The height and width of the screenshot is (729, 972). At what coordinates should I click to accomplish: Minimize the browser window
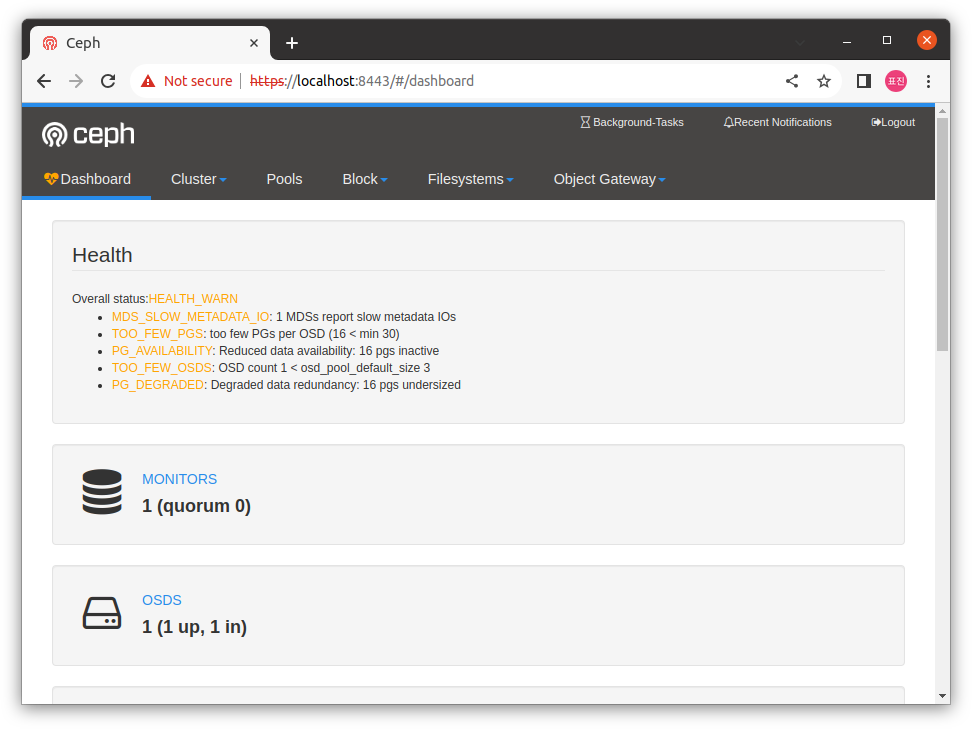[x=847, y=42]
